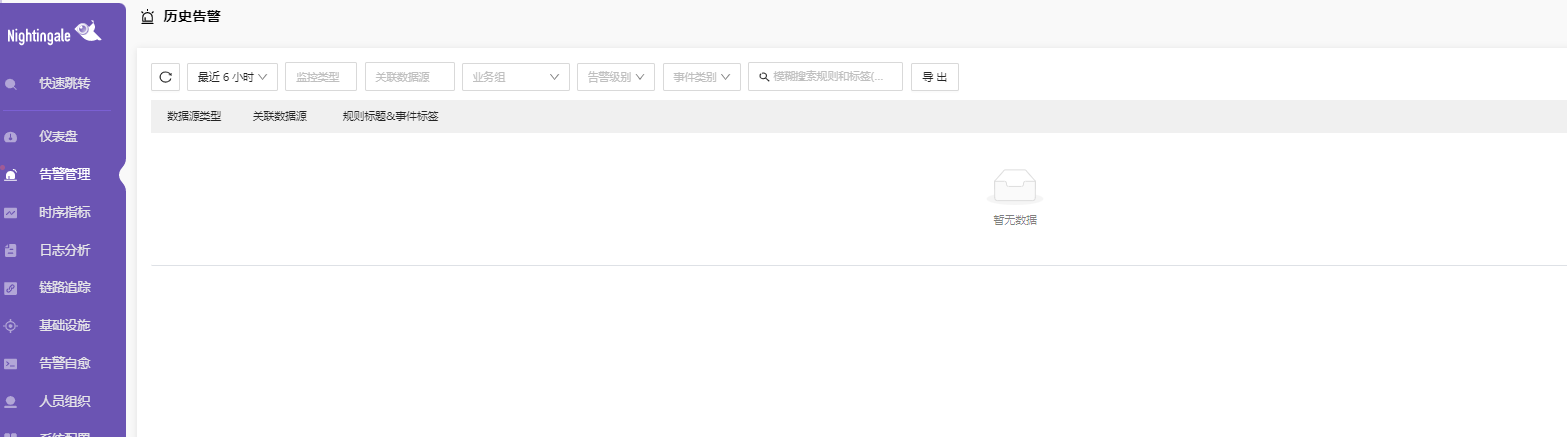Screen dimensions: 1567x437
Task: Click the 暂无数据 empty text
Action: pyautogui.click(x=1015, y=220)
